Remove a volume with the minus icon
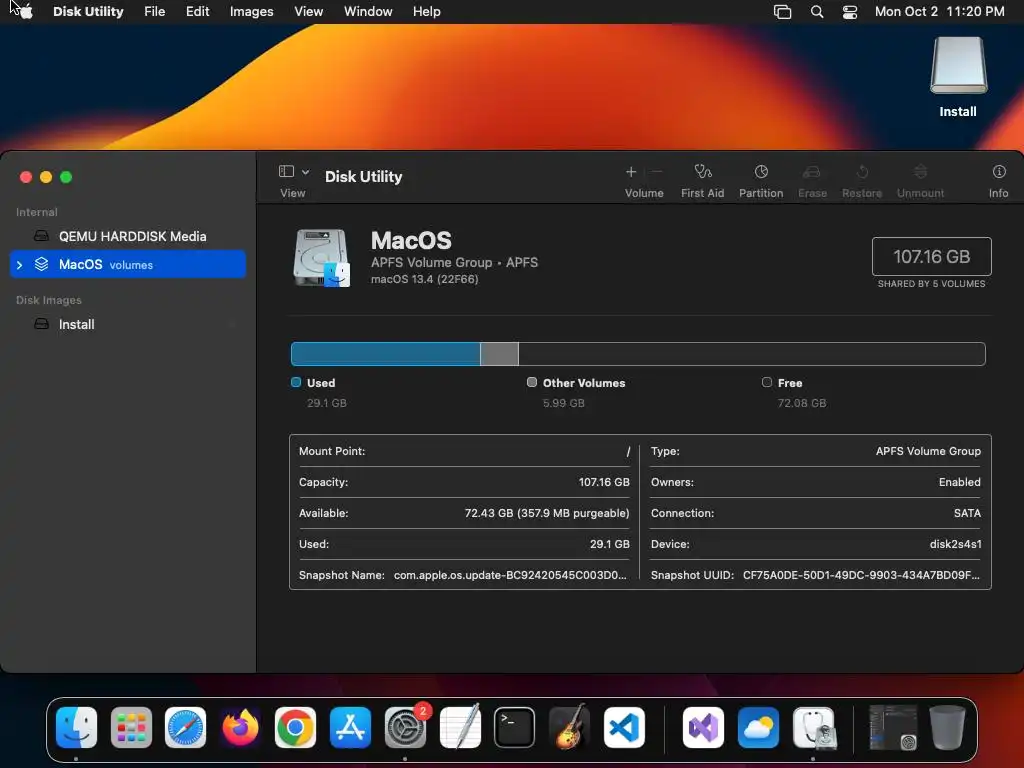The width and height of the screenshot is (1024, 768). tap(657, 172)
